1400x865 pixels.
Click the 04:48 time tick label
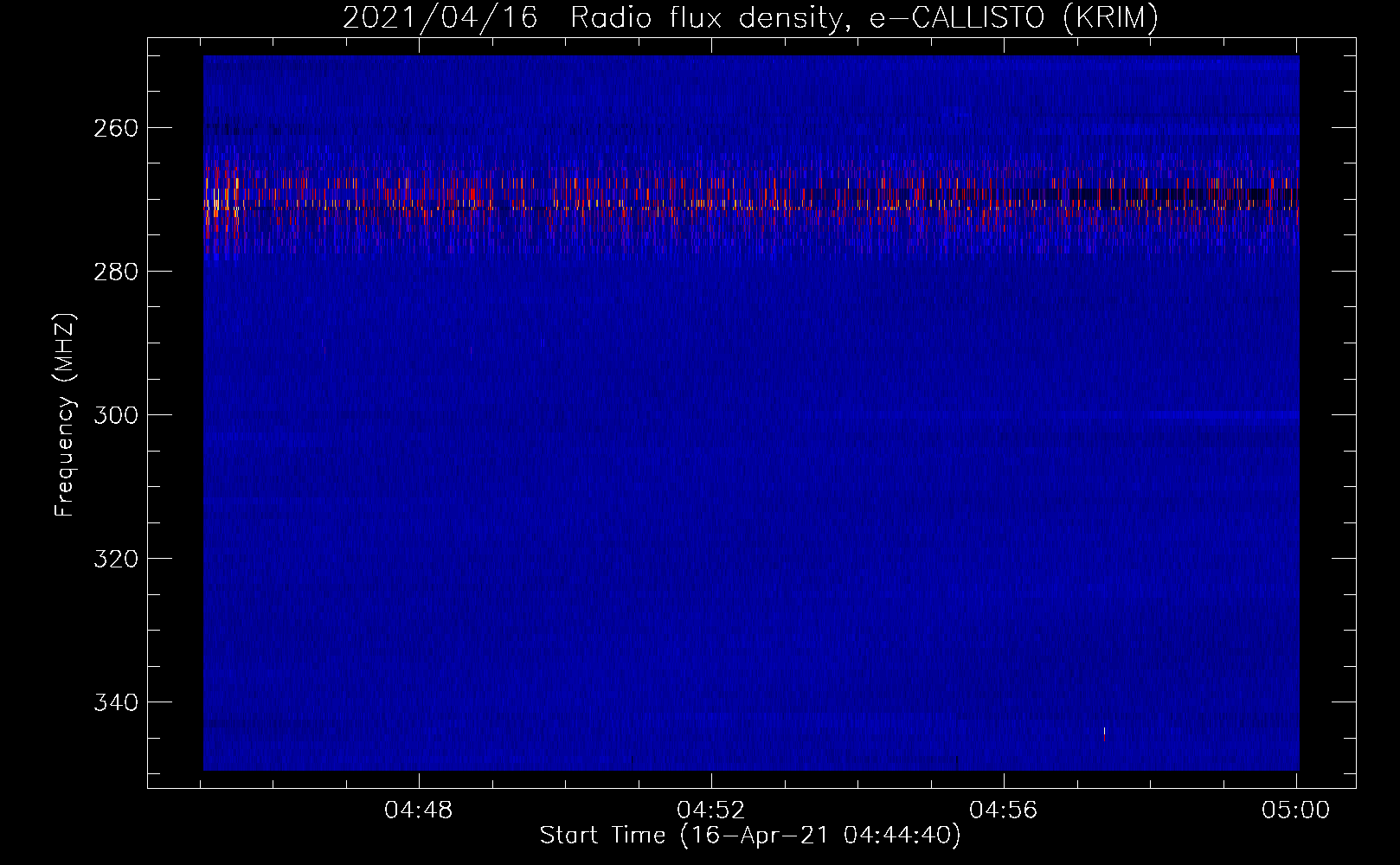tap(419, 811)
